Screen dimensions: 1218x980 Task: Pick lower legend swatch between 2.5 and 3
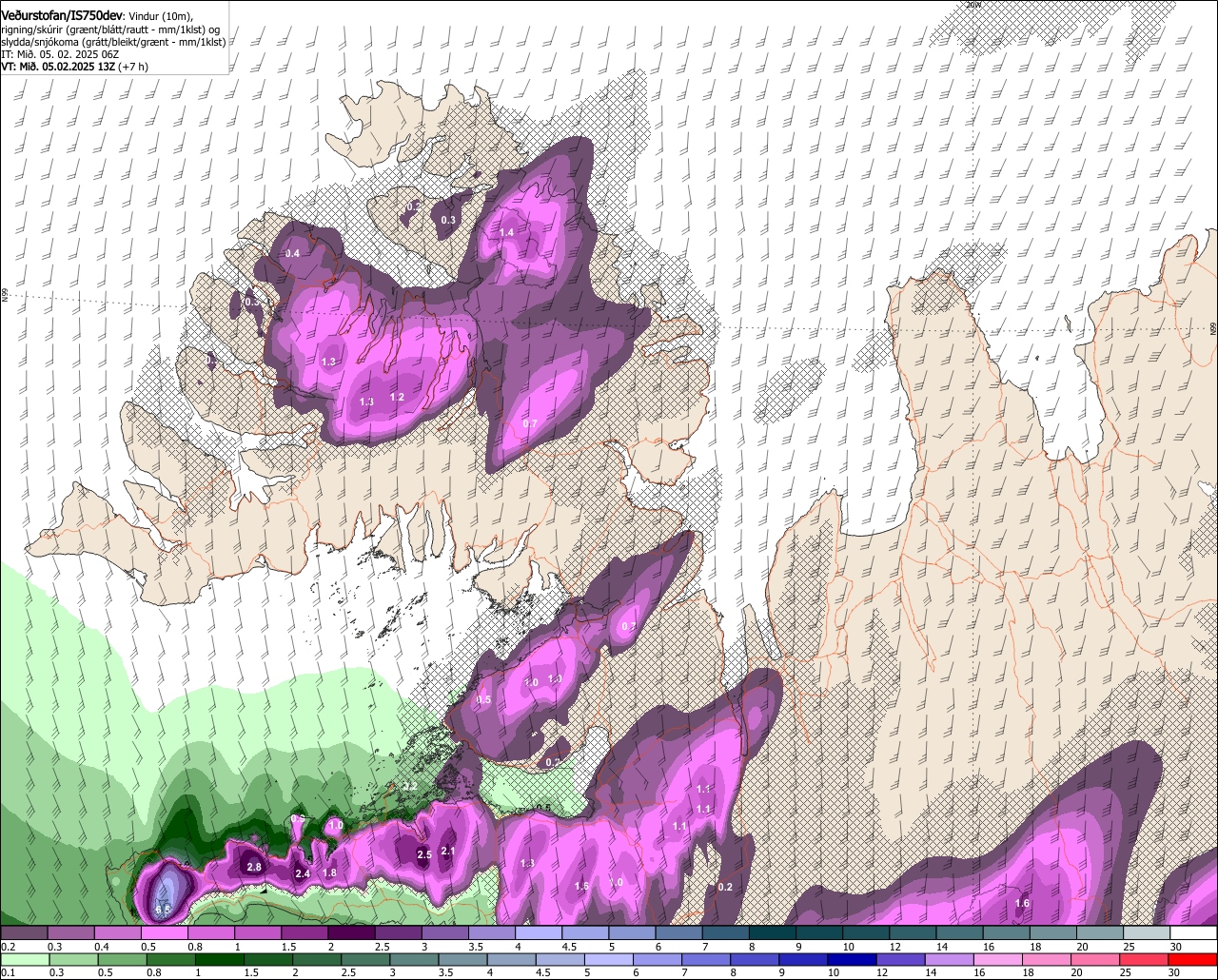click(x=365, y=959)
